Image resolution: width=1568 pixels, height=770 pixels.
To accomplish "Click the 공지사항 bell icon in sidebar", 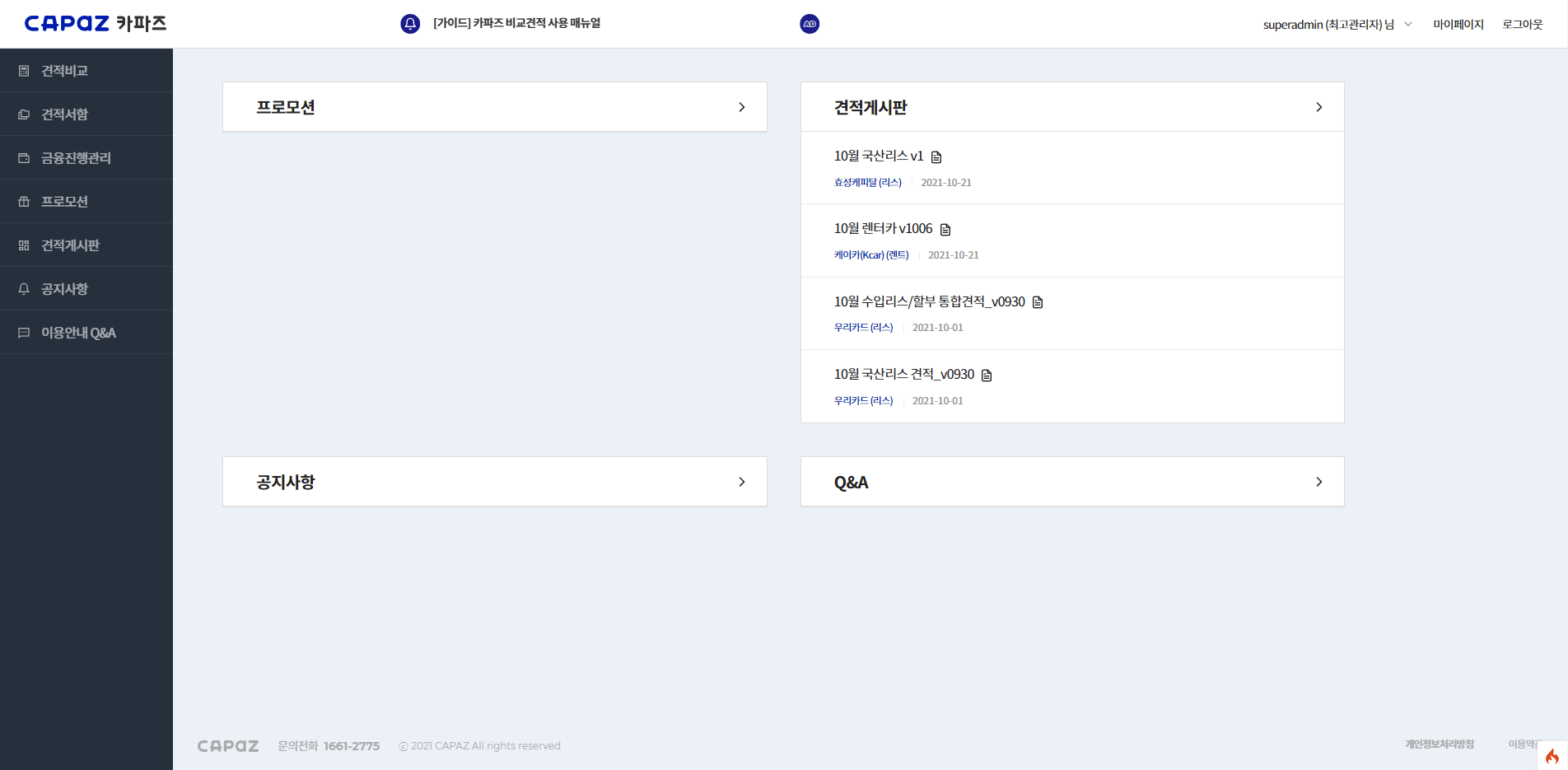I will click(x=24, y=289).
